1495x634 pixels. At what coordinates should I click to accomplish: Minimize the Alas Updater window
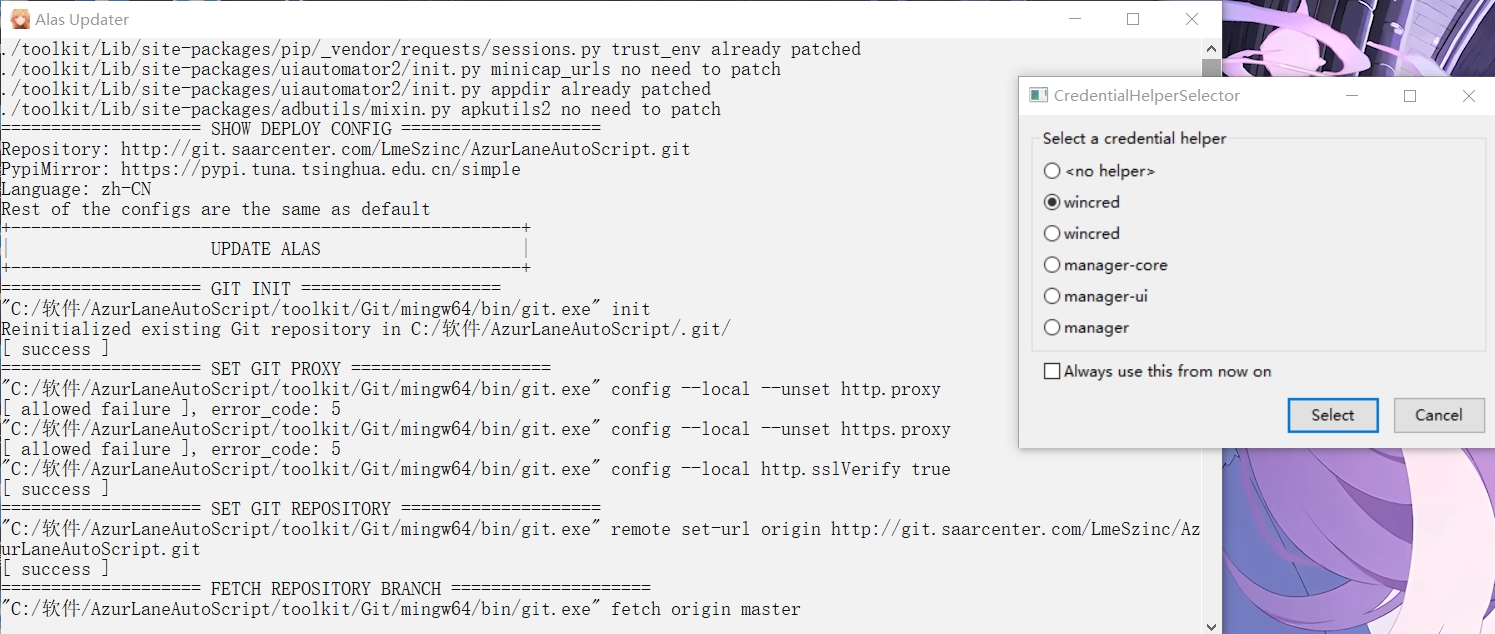pos(1075,18)
